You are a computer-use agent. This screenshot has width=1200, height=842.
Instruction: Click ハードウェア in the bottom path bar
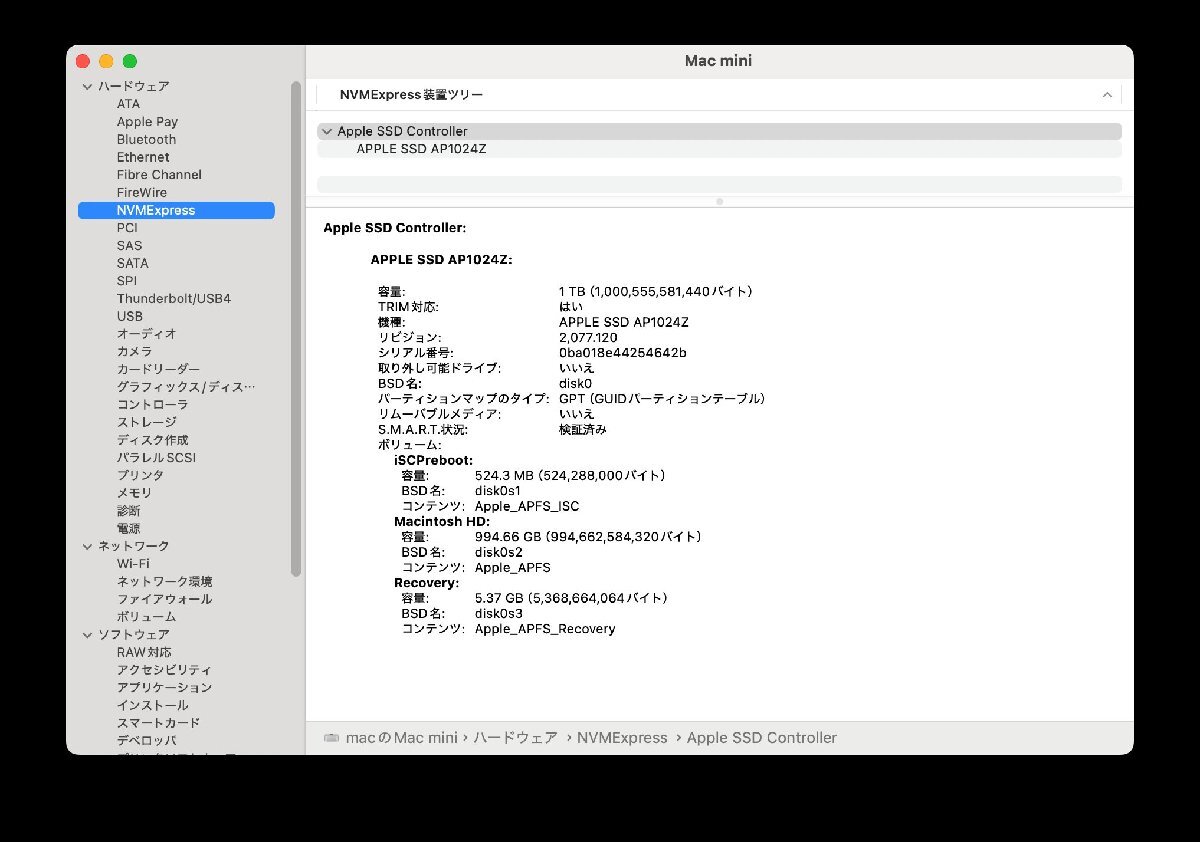[515, 738]
